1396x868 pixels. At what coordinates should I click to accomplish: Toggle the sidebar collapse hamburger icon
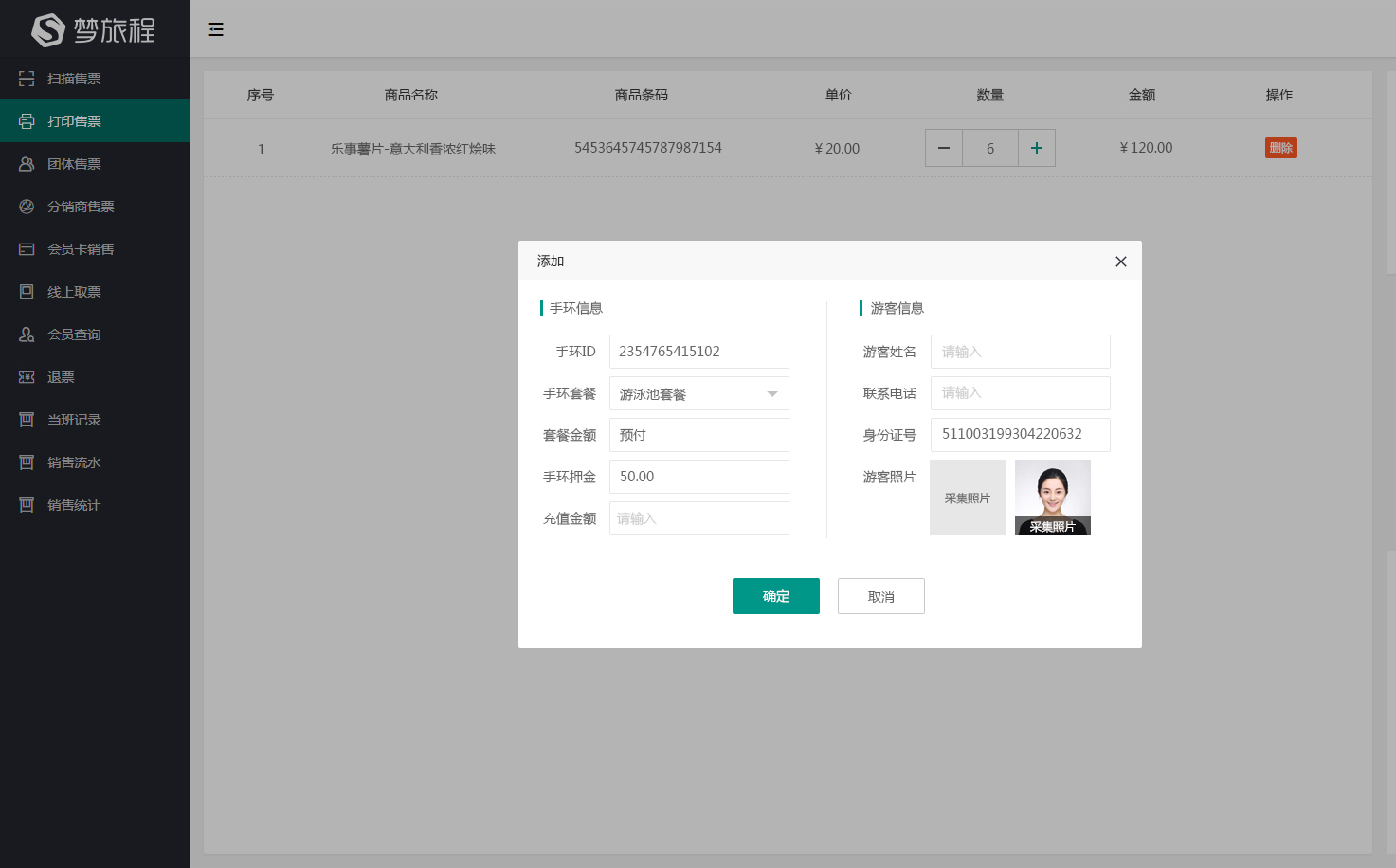[x=216, y=29]
